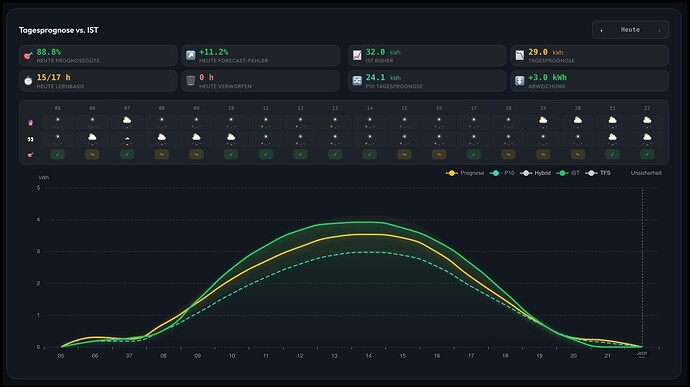This screenshot has height=387, width=690.
Task: Toggle the IST series in the legend
Action: pos(568,173)
